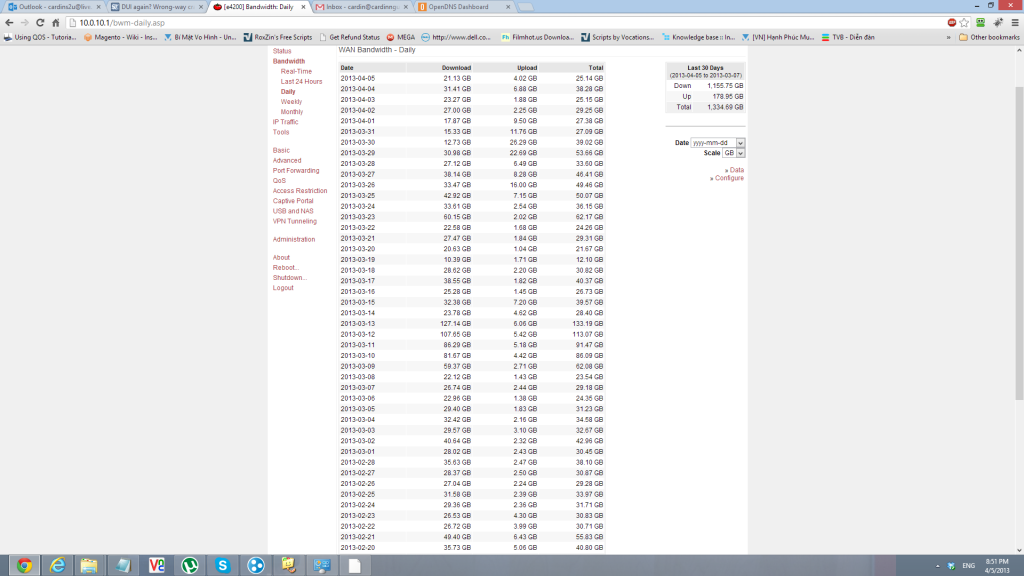This screenshot has height=576, width=1024.
Task: Switch to the Outlook browser tab
Action: (x=50, y=6)
